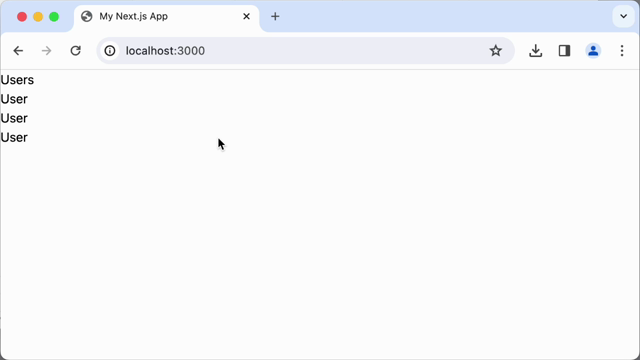Click the browser back arrow

(x=18, y=51)
